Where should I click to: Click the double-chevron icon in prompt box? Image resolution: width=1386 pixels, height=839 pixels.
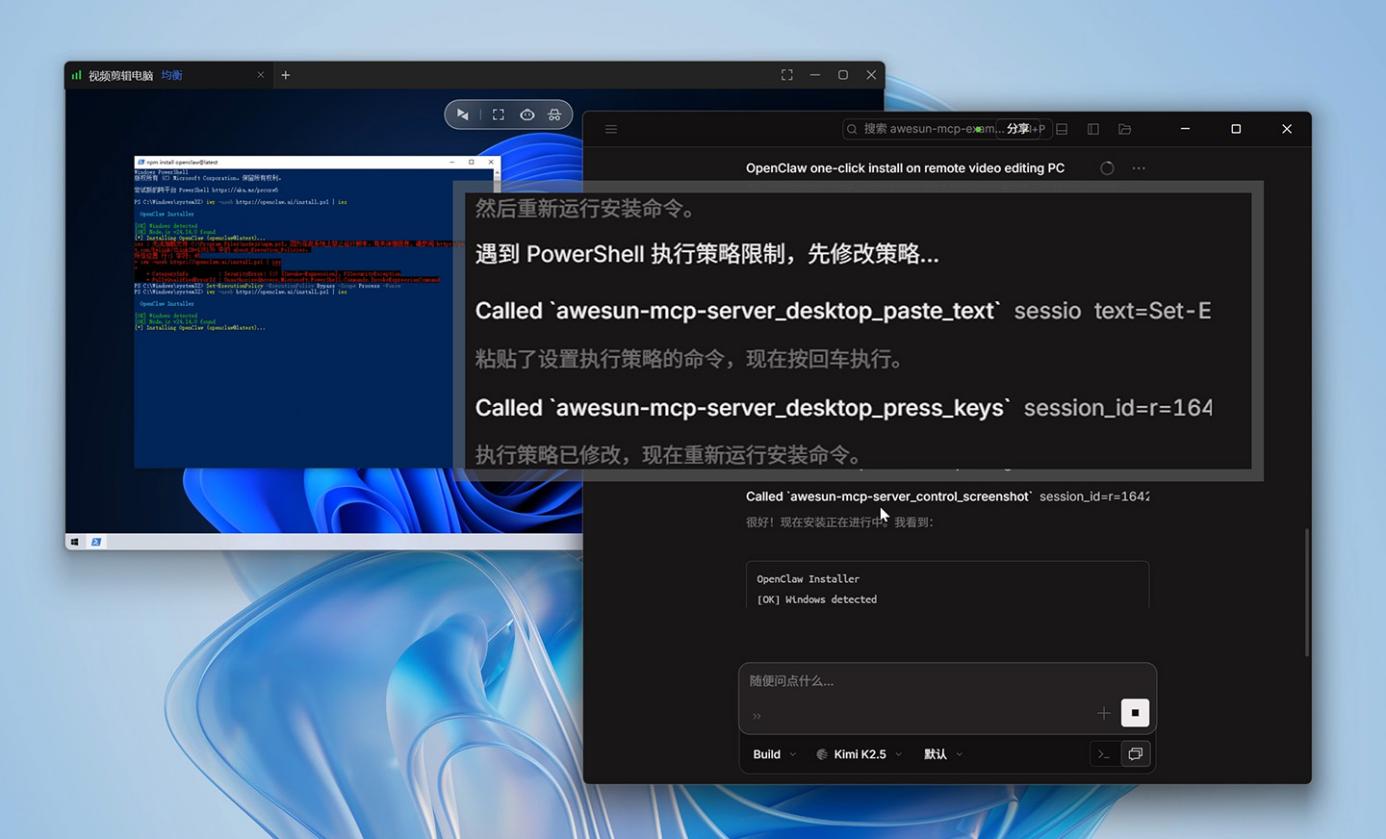[x=757, y=716]
